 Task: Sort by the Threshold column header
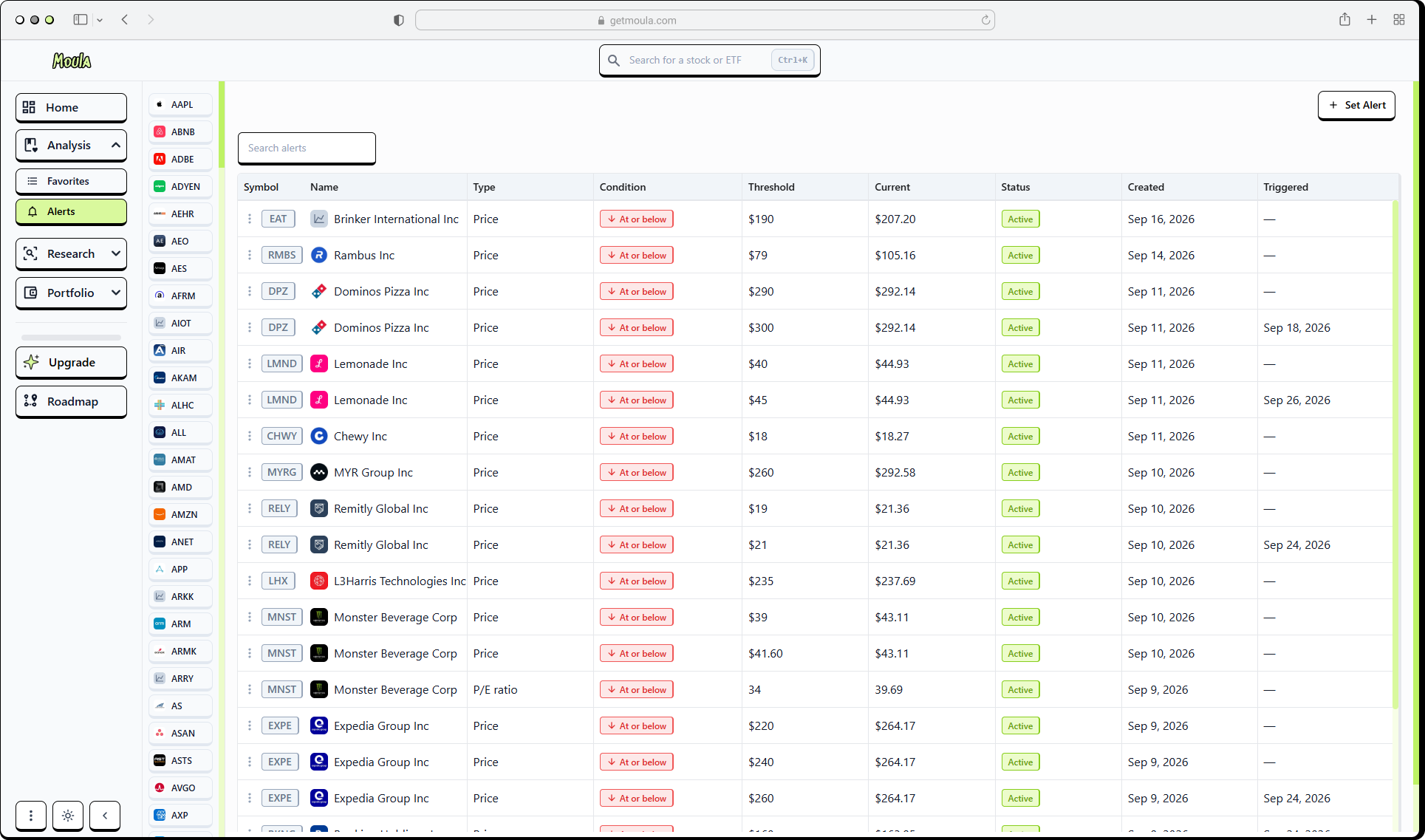pos(770,187)
